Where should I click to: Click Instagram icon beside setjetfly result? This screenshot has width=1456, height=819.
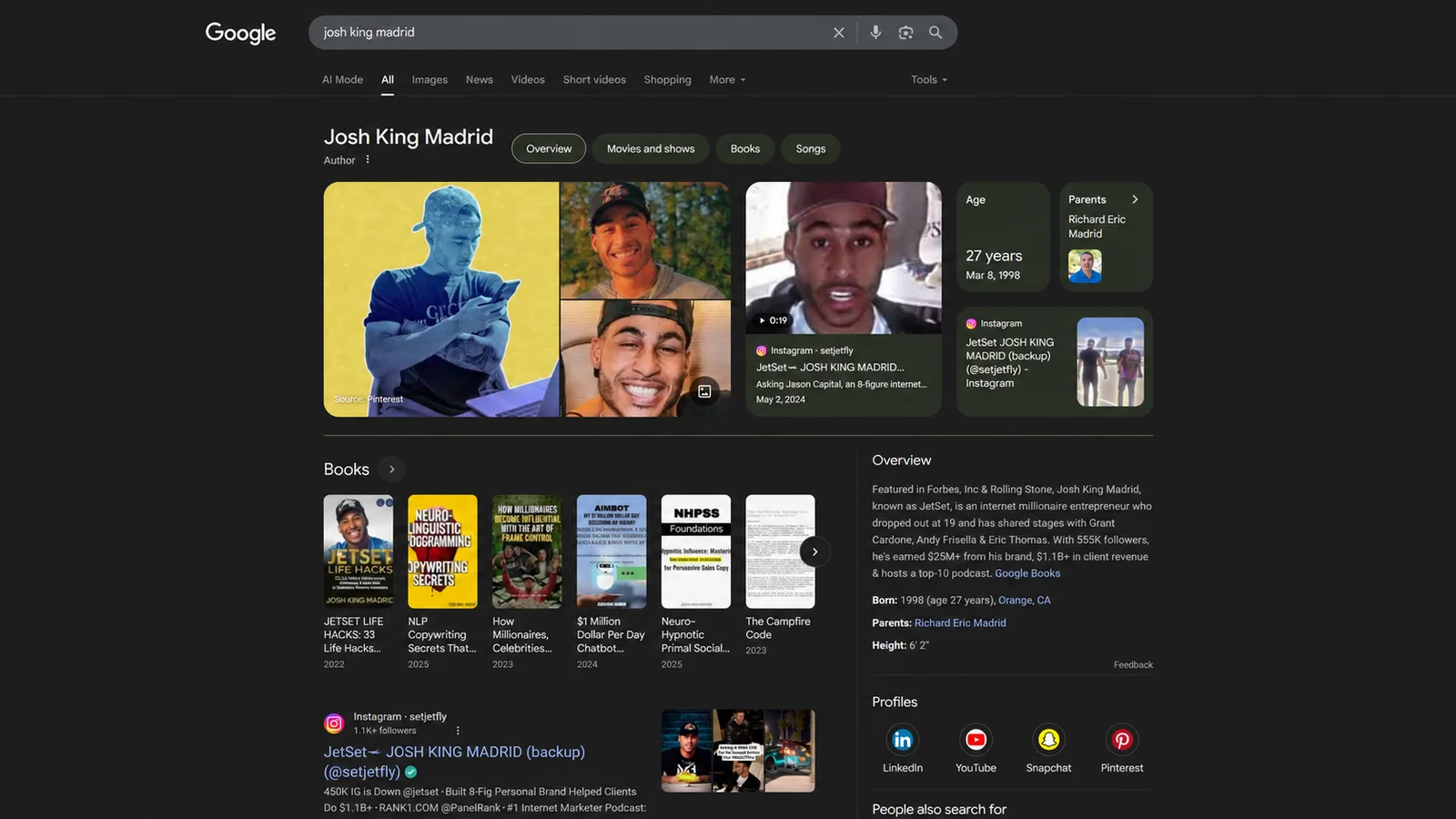[x=334, y=723]
